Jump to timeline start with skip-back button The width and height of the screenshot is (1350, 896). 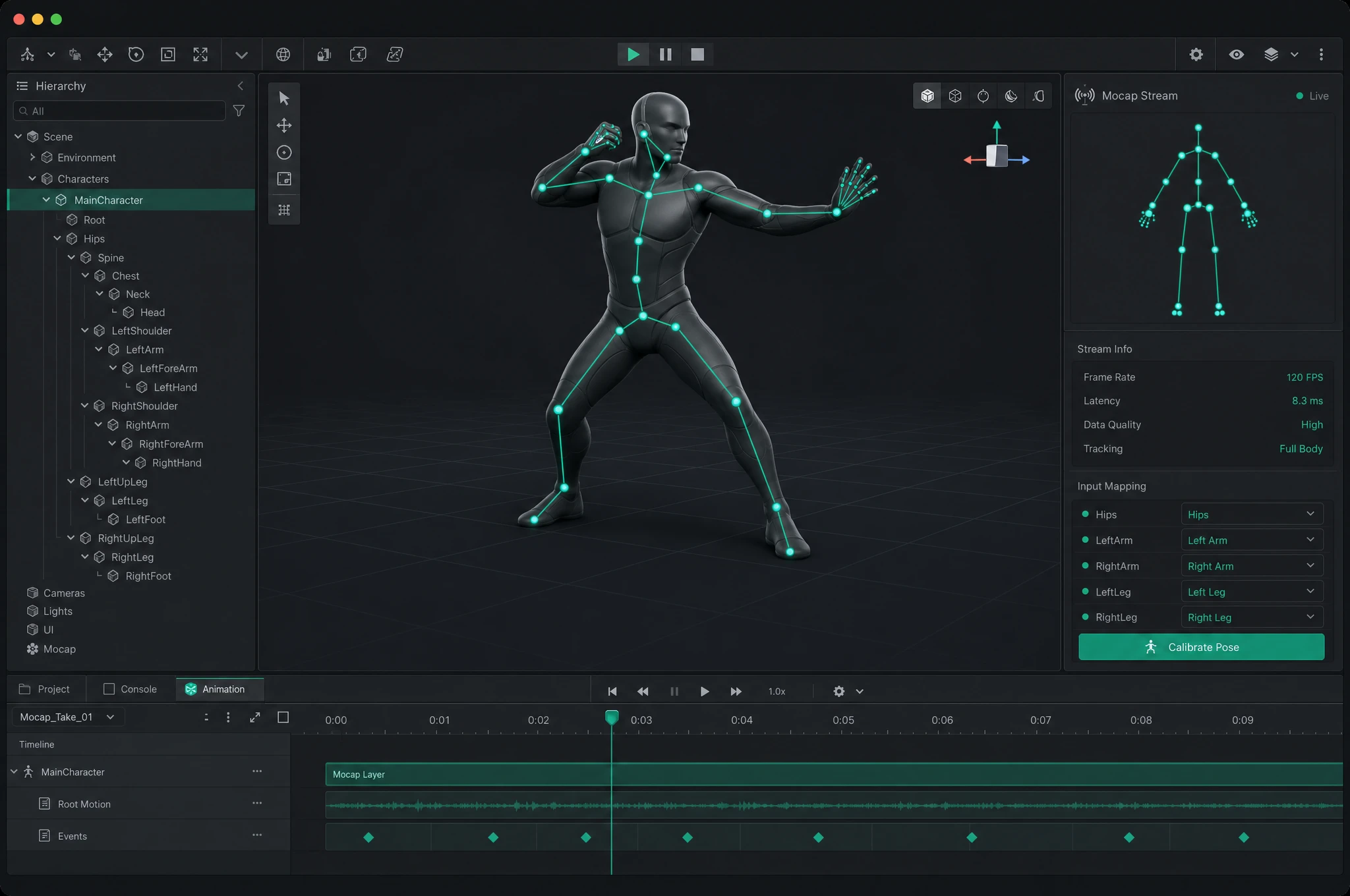(x=612, y=691)
